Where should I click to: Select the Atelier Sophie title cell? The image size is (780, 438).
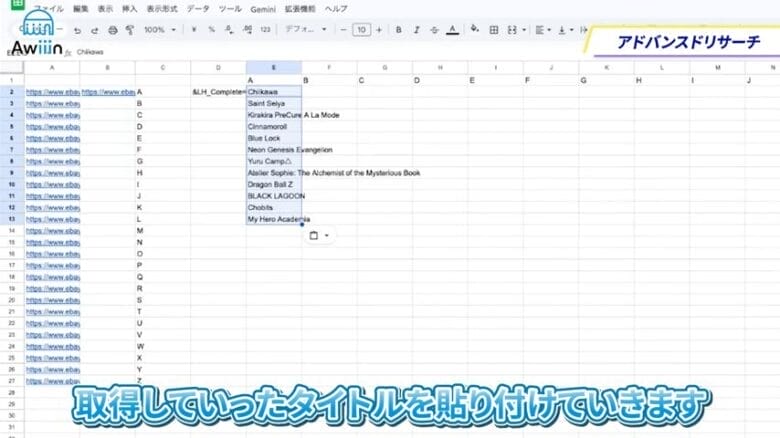(274, 173)
